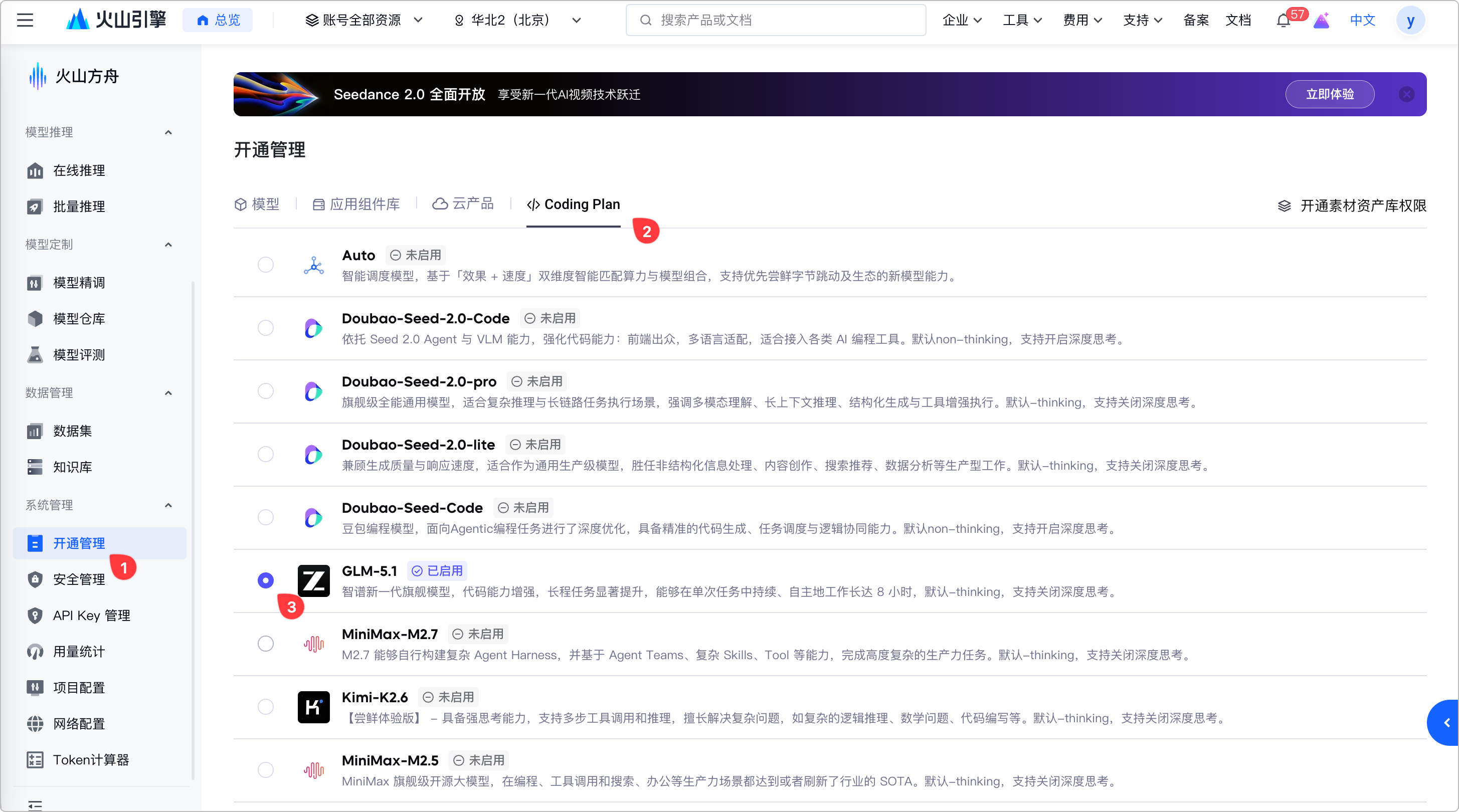Collapse the 模型推理 sidebar section
This screenshot has width=1459, height=812.
click(x=168, y=132)
